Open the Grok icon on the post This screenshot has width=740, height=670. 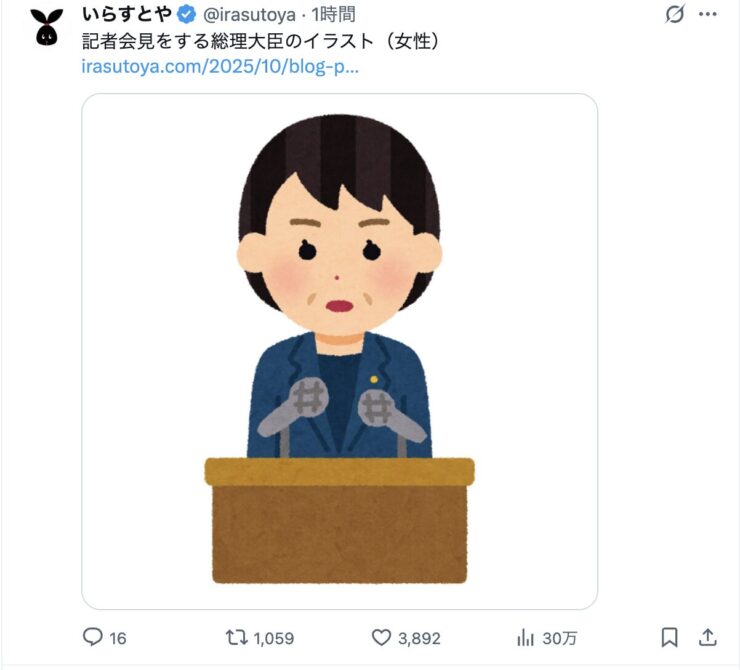point(674,14)
